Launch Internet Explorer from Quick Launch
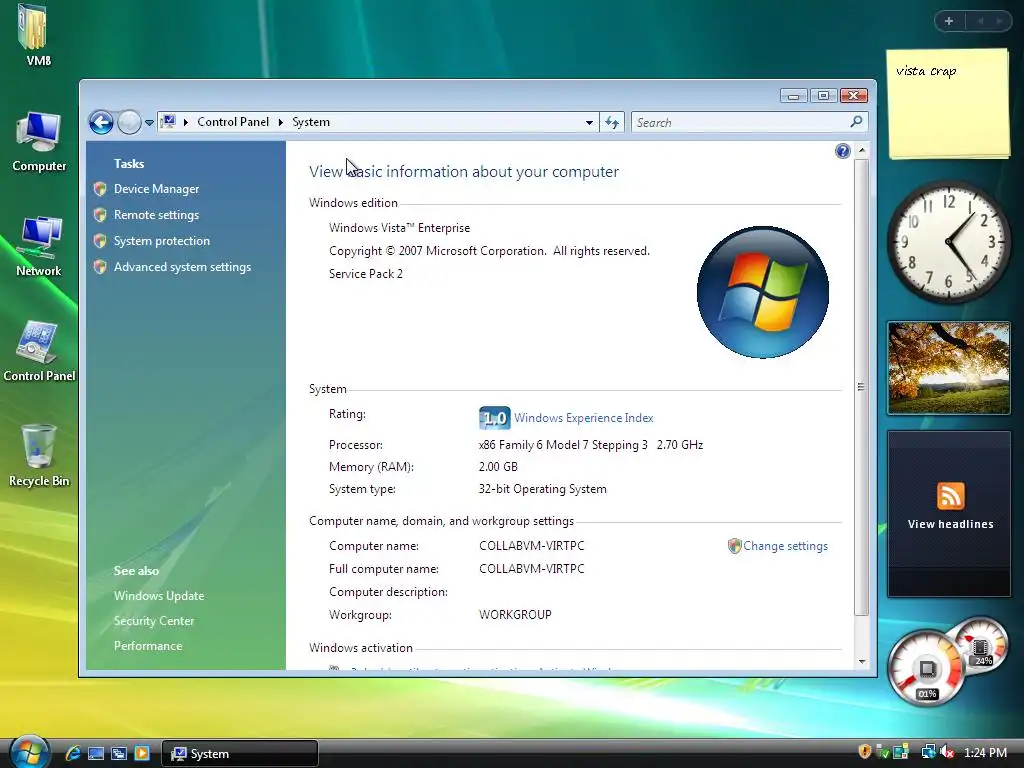1024x768 pixels. tap(72, 753)
